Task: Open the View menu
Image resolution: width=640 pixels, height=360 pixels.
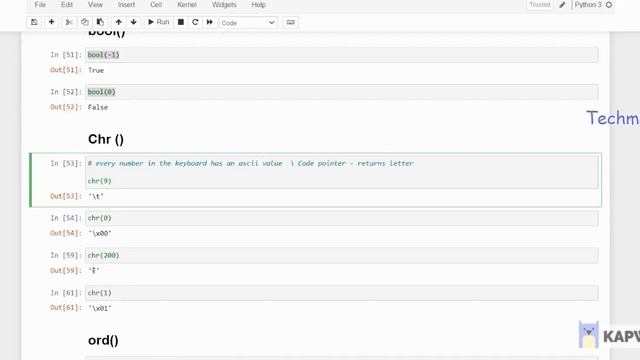Action: [x=95, y=5]
